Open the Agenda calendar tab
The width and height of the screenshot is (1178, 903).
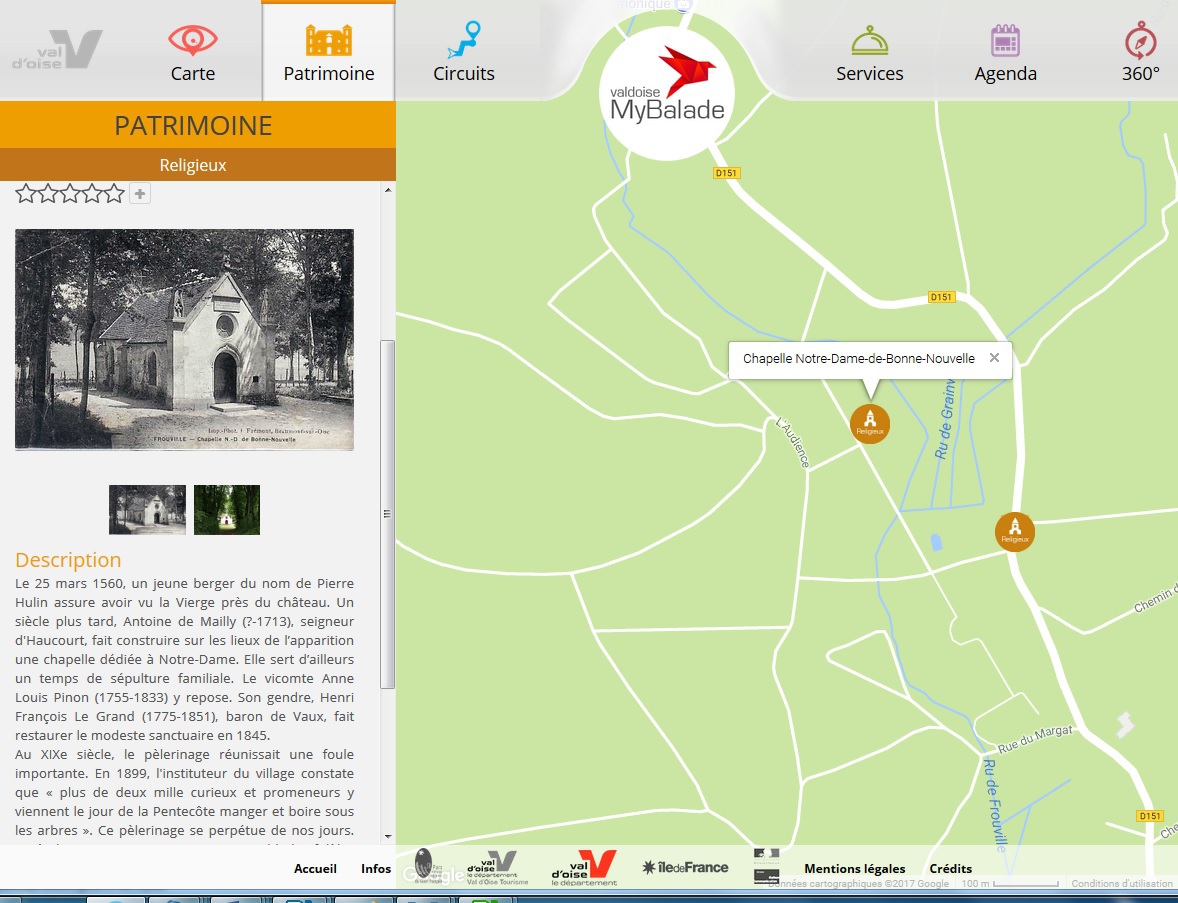tap(1005, 53)
